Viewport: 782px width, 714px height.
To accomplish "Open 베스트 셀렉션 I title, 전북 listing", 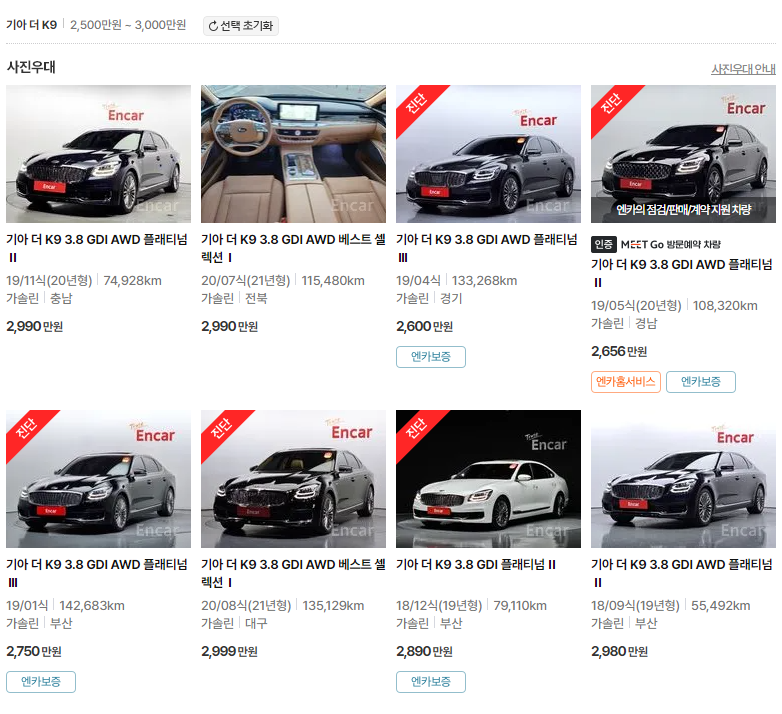I will coord(293,248).
